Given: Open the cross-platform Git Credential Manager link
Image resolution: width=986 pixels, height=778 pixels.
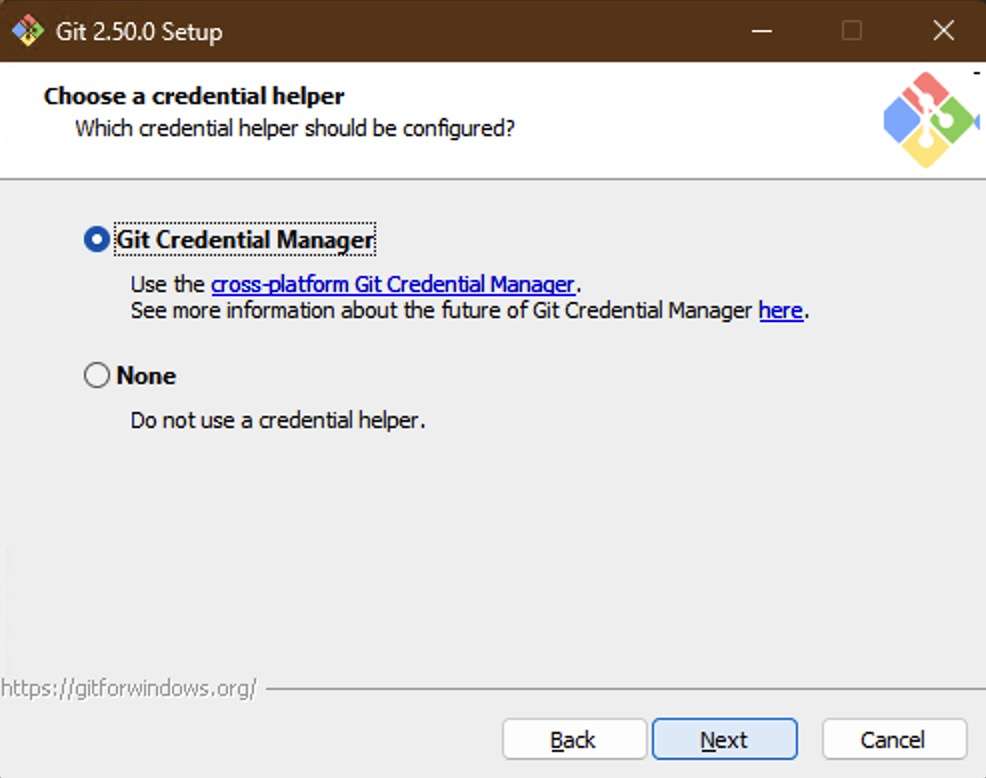Looking at the screenshot, I should point(393,284).
